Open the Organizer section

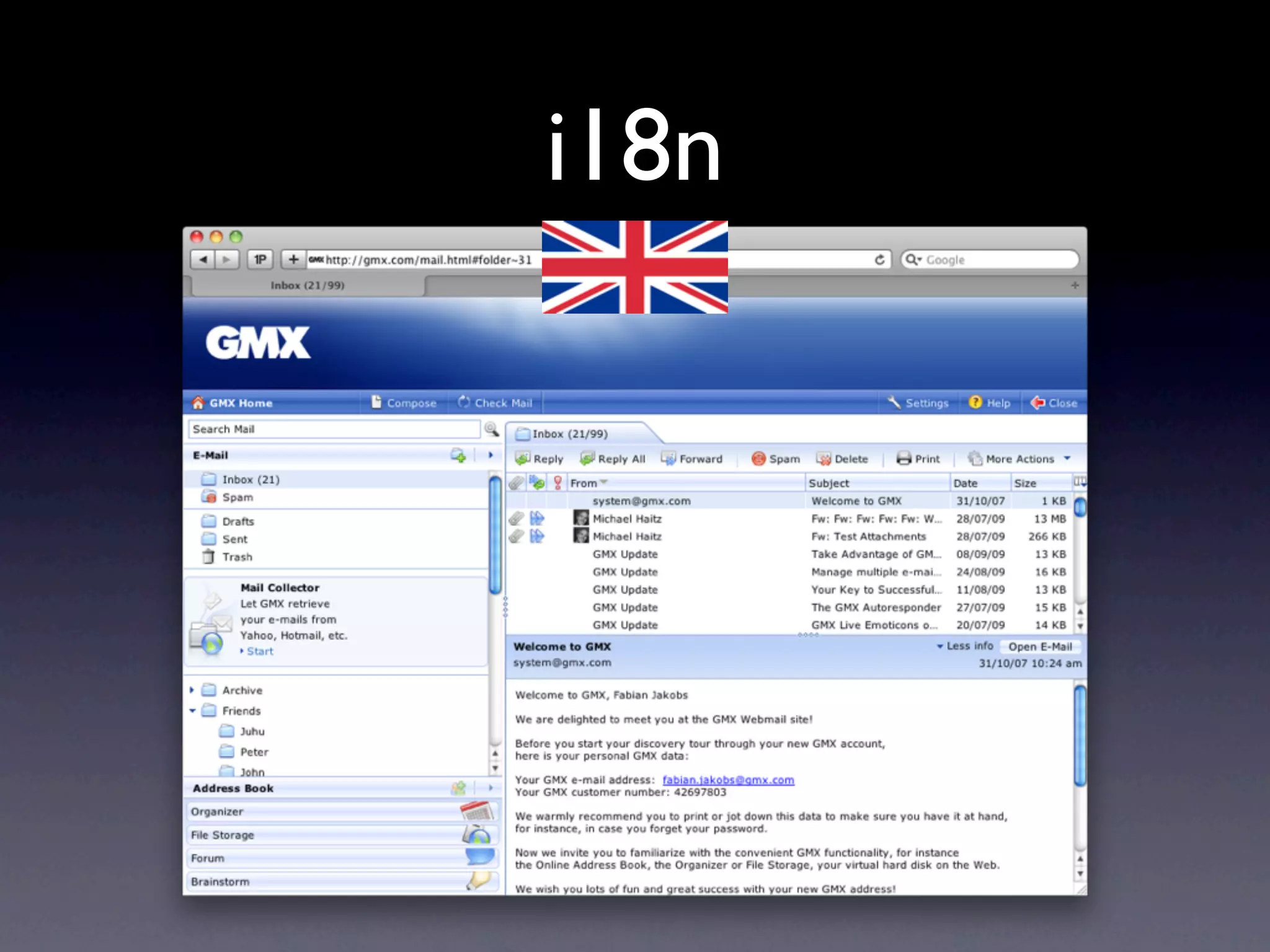click(342, 811)
